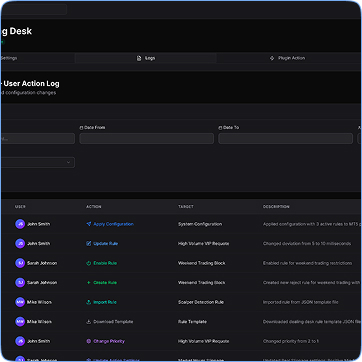Click 'Weekend Trading Block' in the Enable Rule row

pyautogui.click(x=202, y=263)
